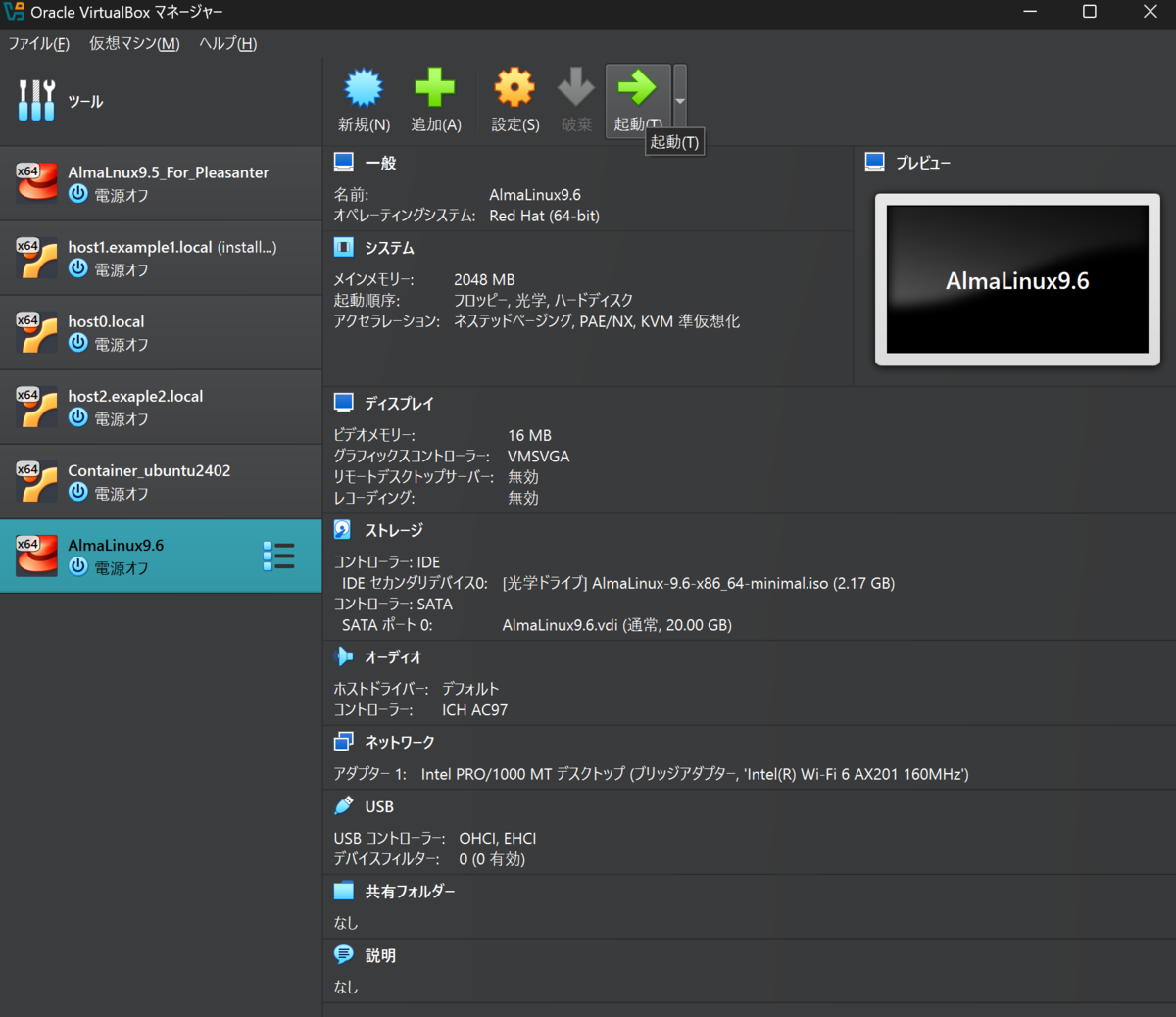Click the Add (追加) green plus icon
The height and width of the screenshot is (1017, 1176).
tap(435, 88)
